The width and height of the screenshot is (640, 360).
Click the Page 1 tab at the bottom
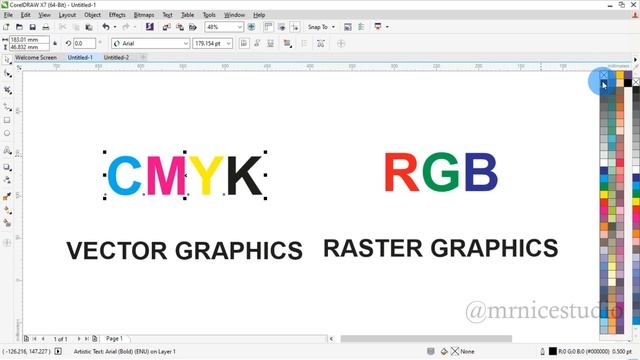(114, 338)
